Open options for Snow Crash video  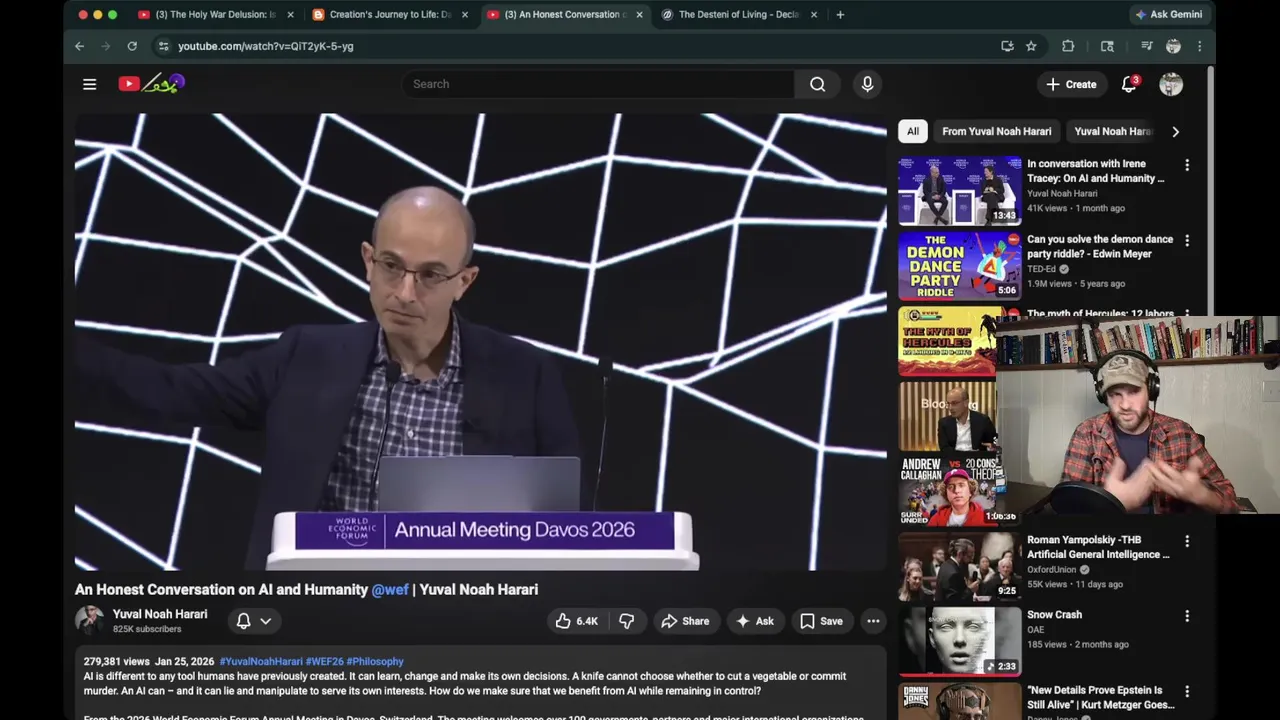tap(1187, 616)
